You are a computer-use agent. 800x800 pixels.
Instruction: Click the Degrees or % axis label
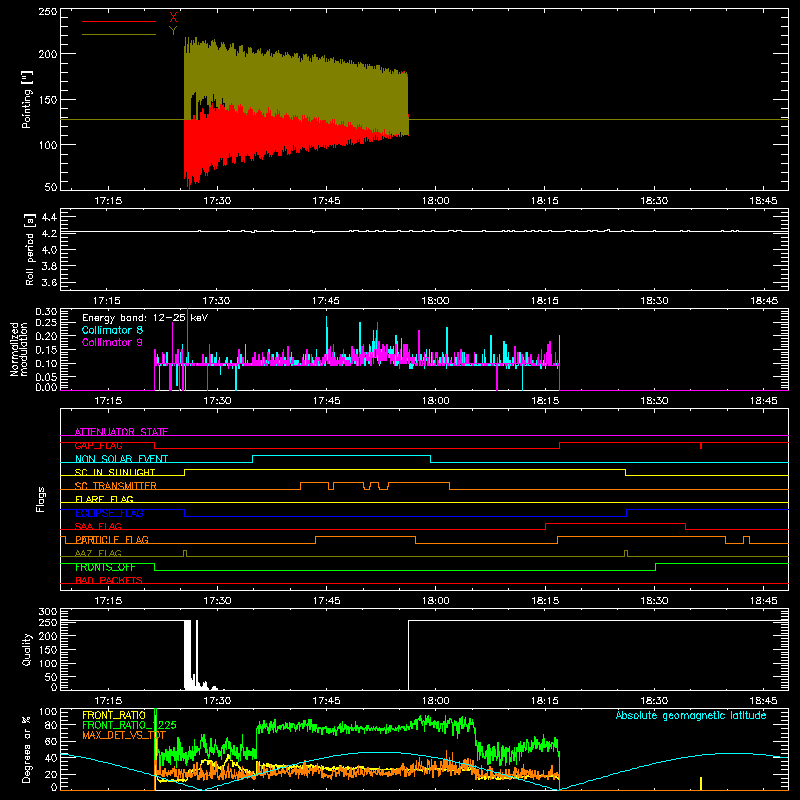(x=27, y=749)
